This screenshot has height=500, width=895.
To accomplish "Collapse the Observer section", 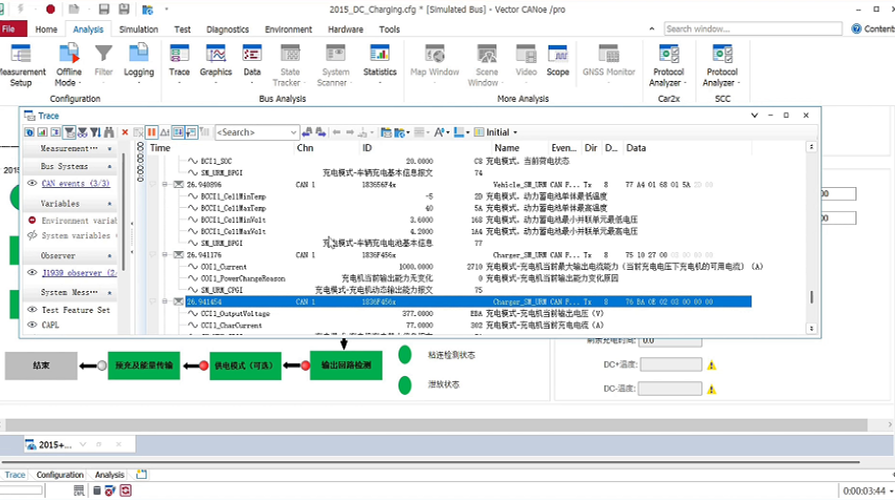I will (x=109, y=256).
